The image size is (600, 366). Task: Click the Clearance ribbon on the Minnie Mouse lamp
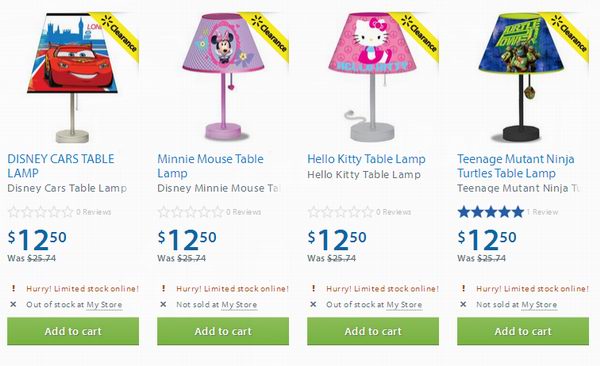tap(269, 33)
